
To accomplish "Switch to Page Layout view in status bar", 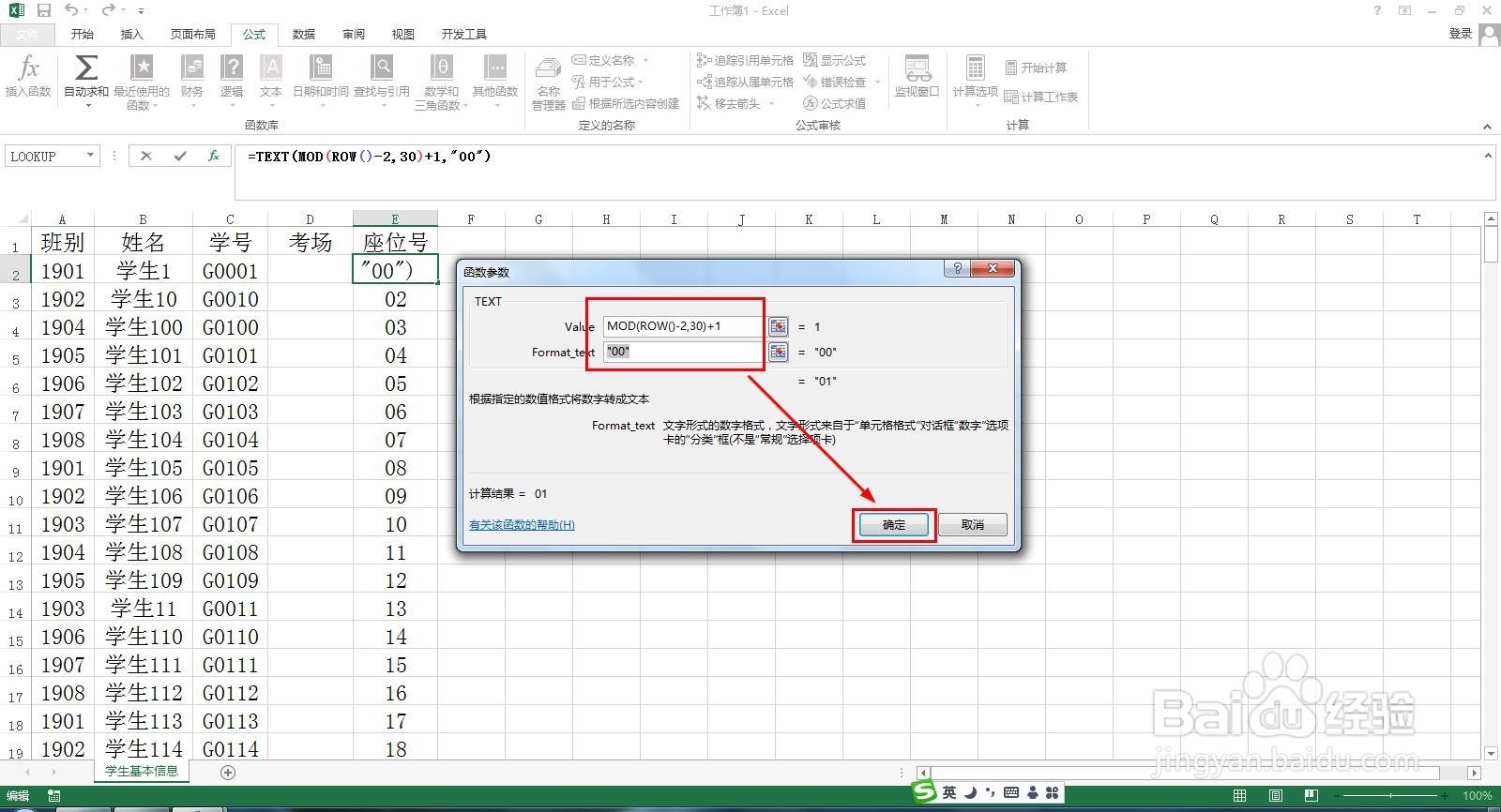I will (x=1276, y=795).
